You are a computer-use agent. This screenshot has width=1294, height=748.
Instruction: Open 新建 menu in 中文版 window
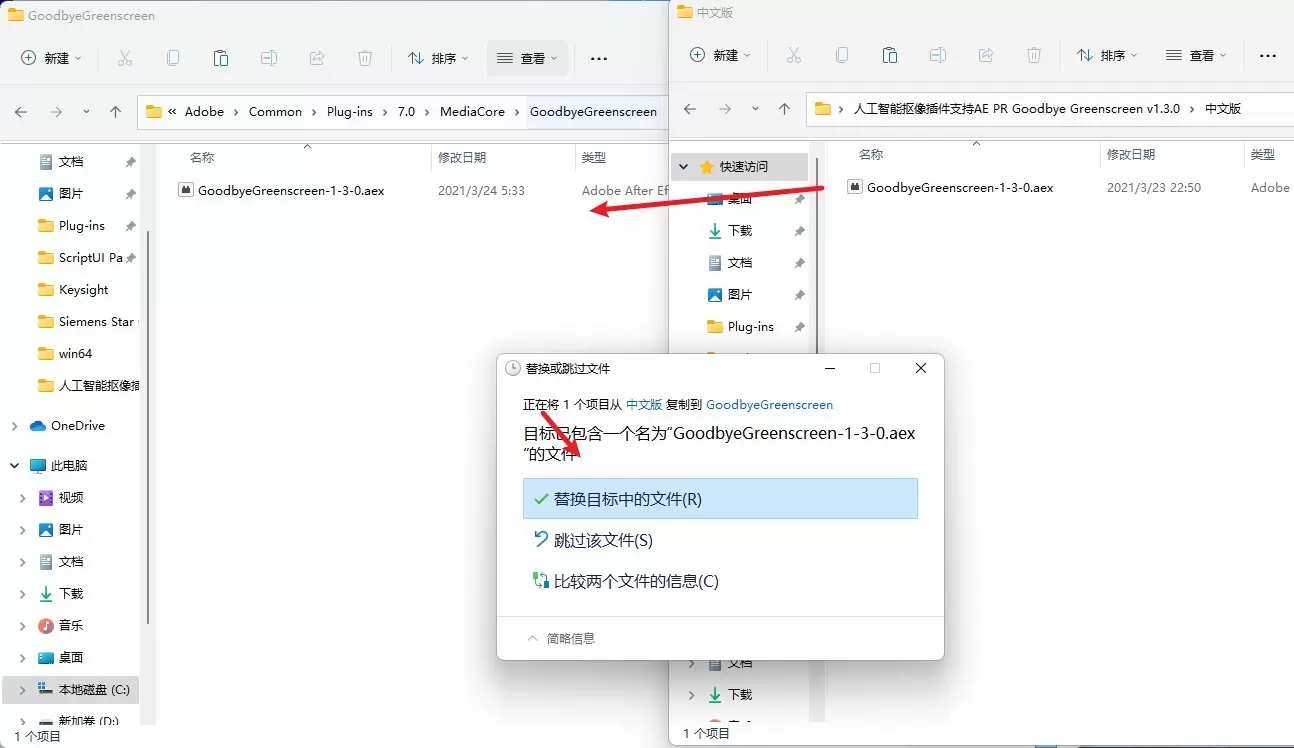click(720, 55)
